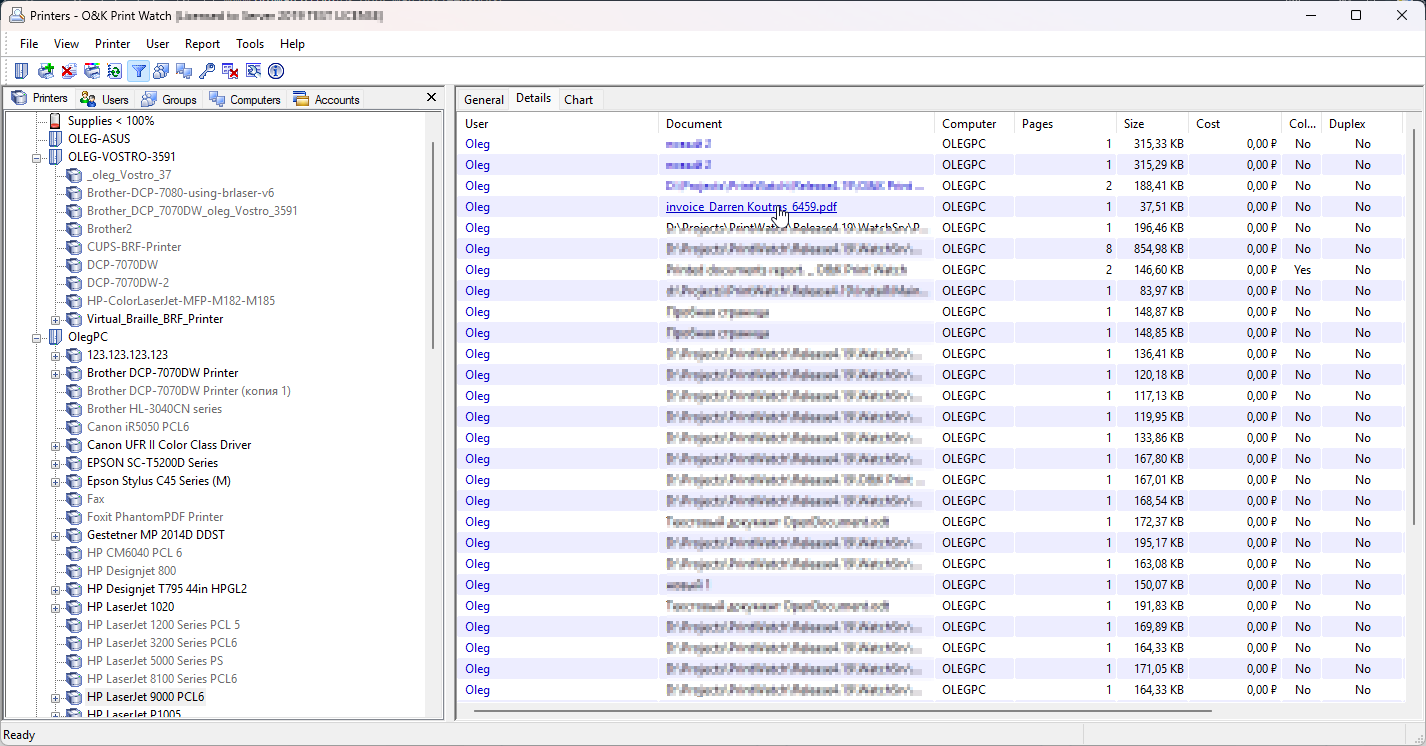Click the key icon in the toolbar
The height and width of the screenshot is (746, 1426).
(207, 71)
